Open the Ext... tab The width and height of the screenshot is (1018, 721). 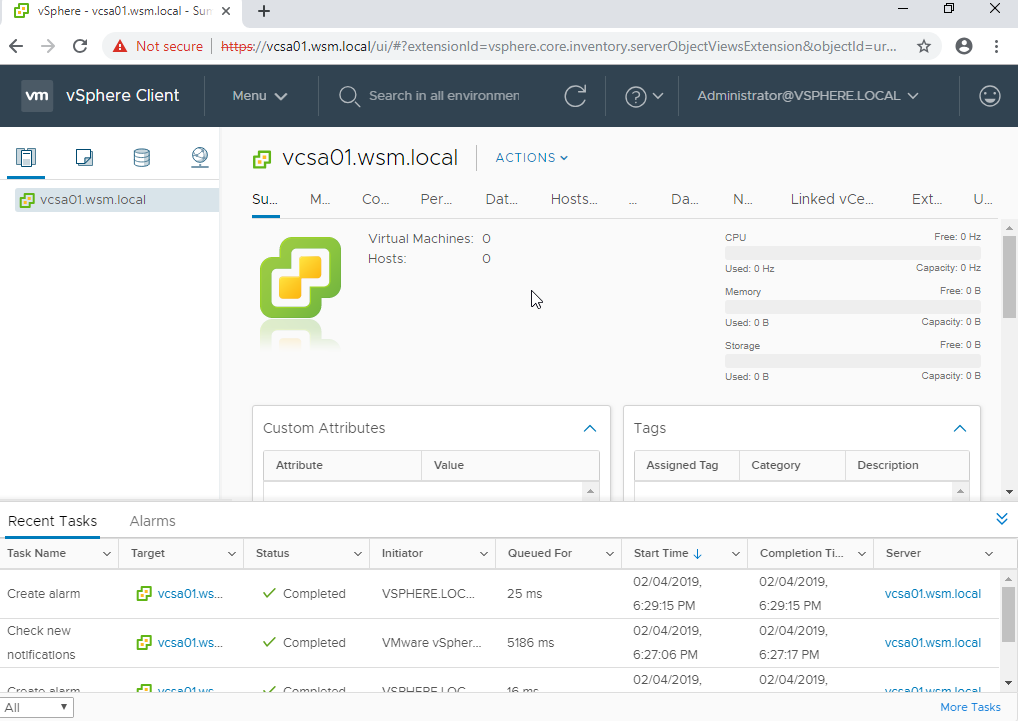926,199
